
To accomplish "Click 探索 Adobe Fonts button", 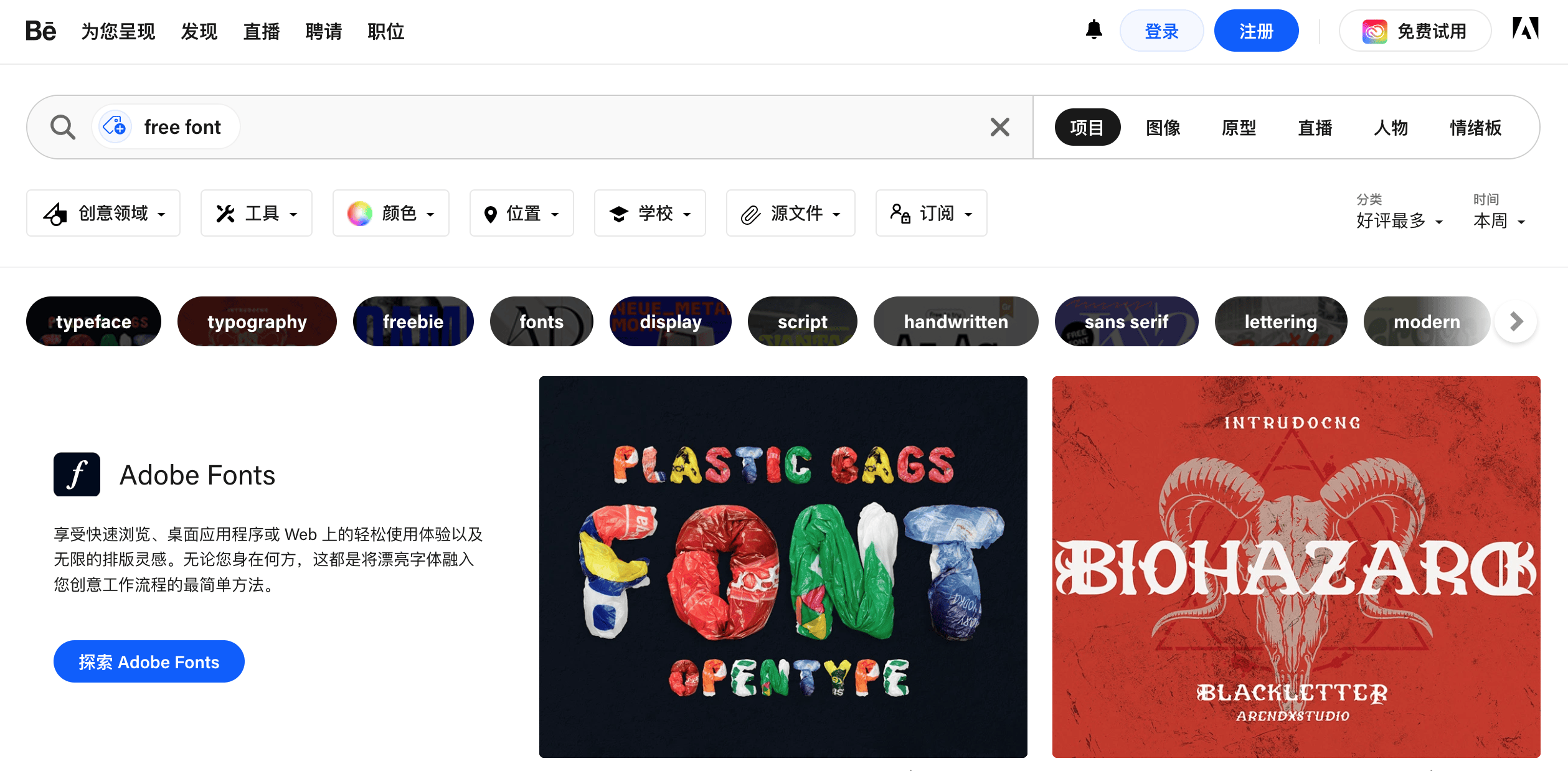I will [149, 661].
